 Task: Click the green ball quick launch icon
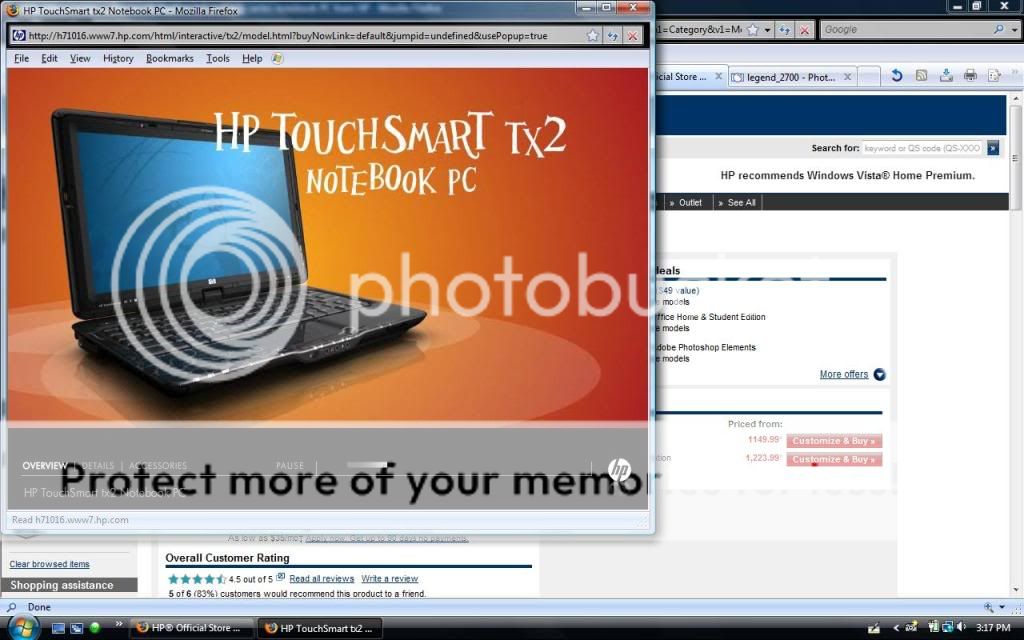coord(95,628)
